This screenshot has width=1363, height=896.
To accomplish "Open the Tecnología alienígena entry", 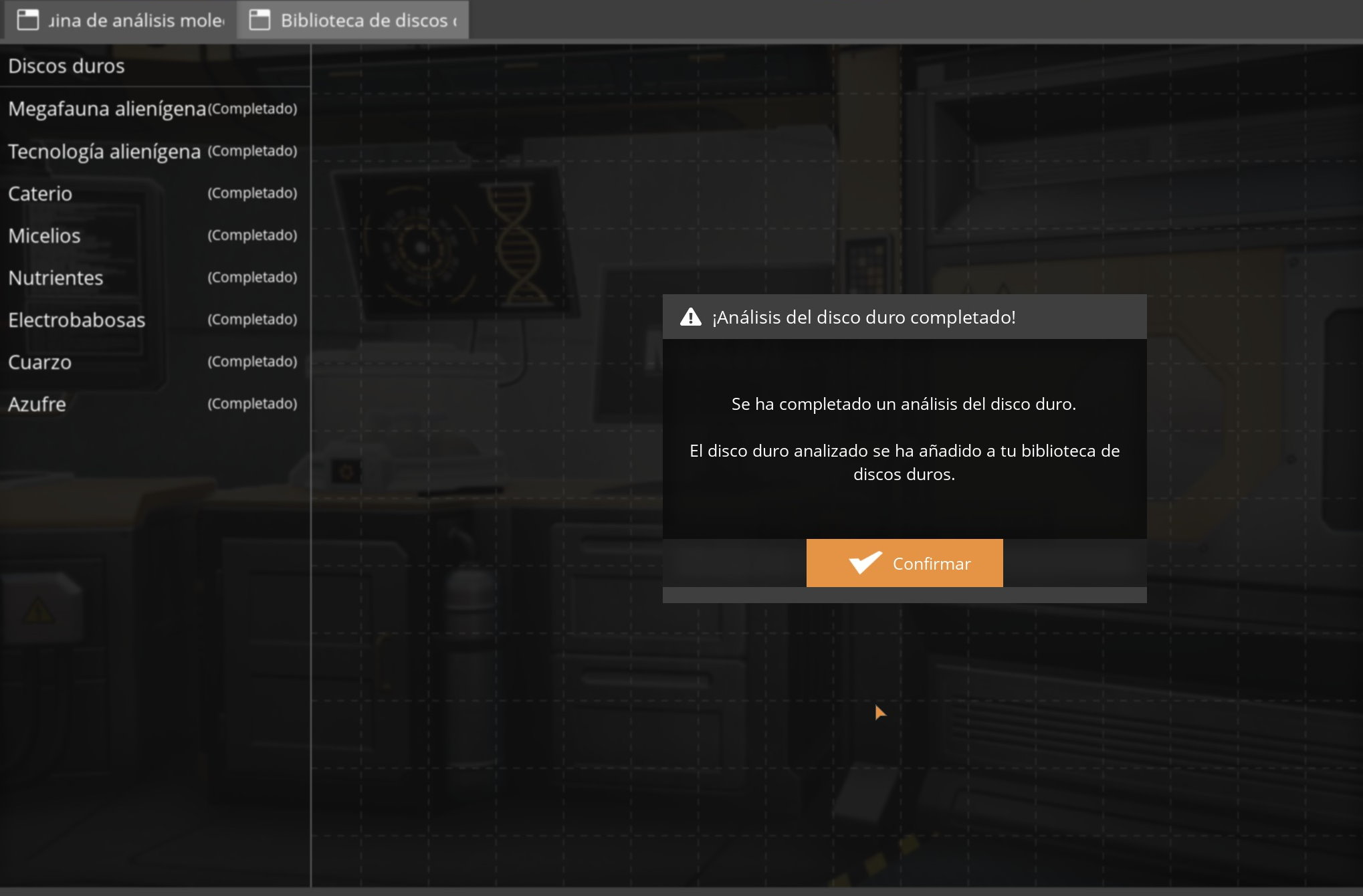I will (x=104, y=151).
